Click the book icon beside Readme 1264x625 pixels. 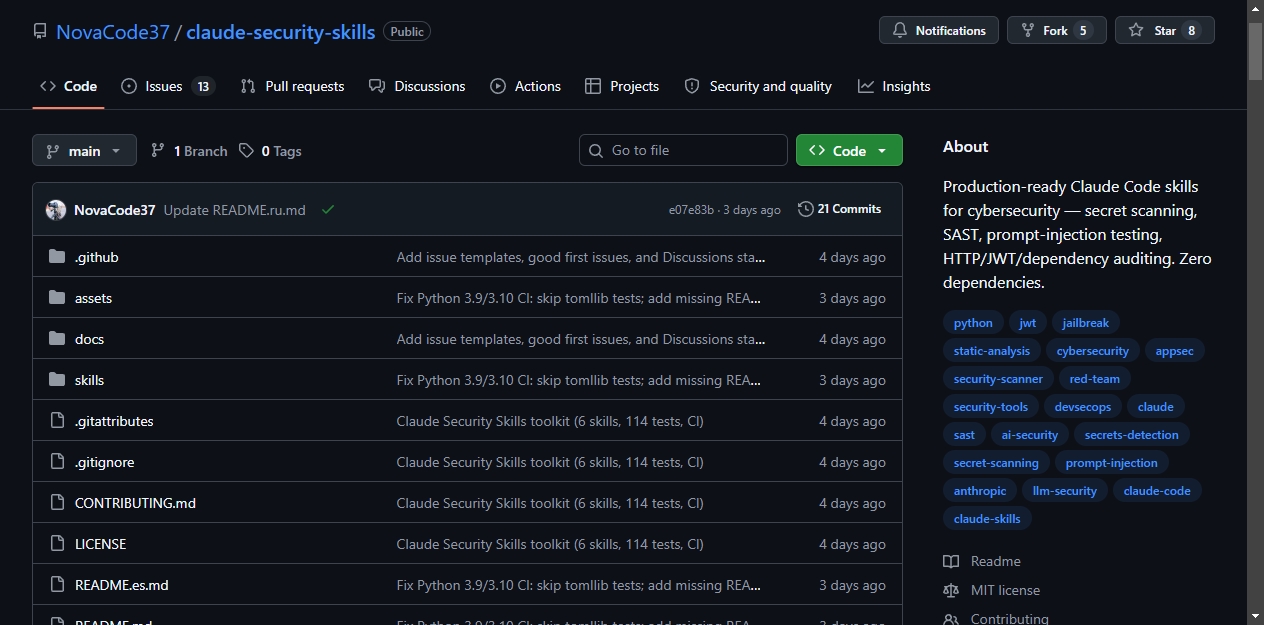951,561
